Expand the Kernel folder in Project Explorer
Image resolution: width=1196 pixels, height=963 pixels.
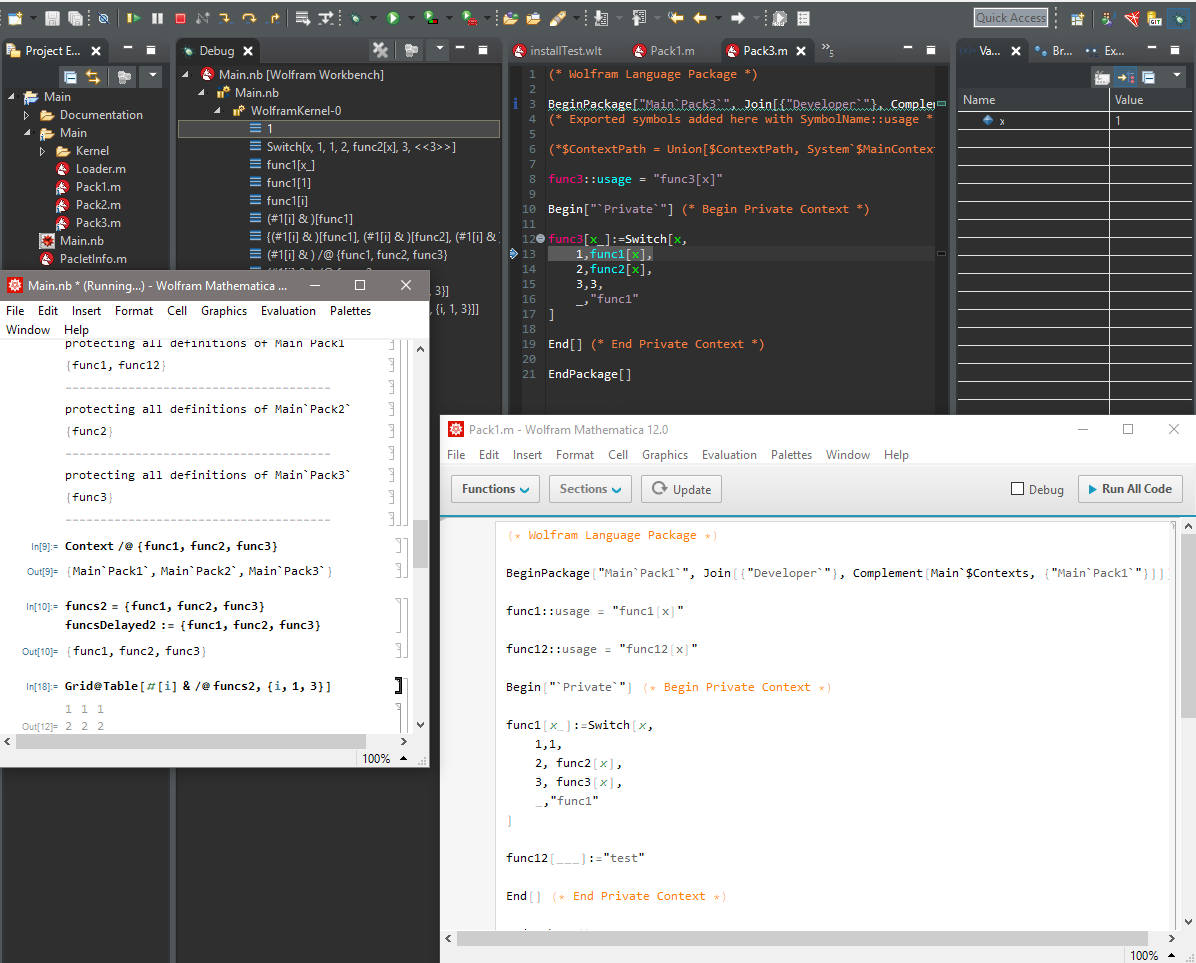(x=43, y=151)
